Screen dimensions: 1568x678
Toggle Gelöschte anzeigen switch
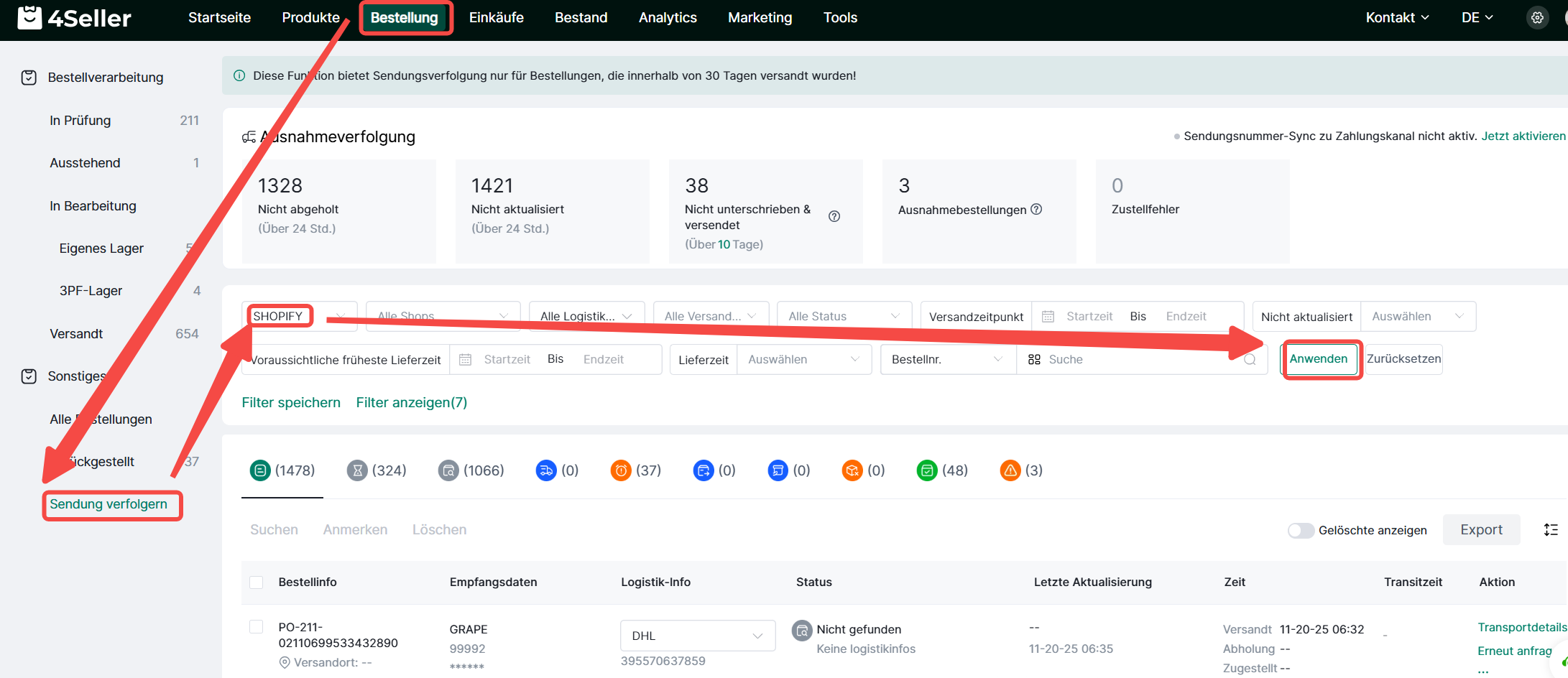tap(1300, 530)
